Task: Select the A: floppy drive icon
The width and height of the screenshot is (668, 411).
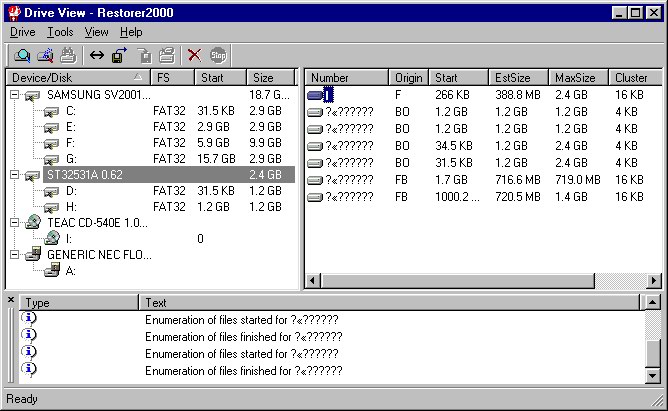Action: tap(52, 271)
